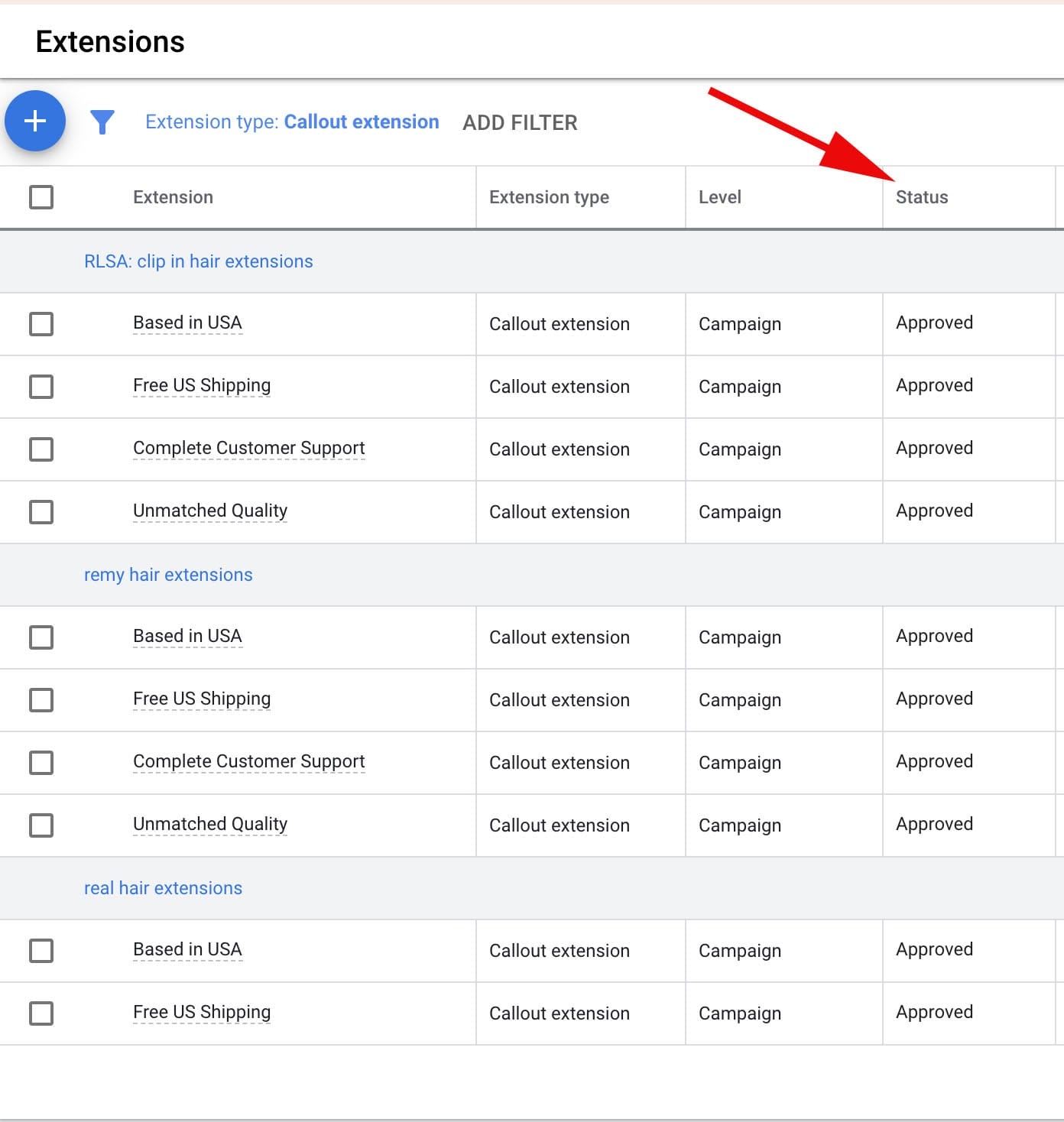Sort by the Extension type column header
Viewport: 1064px width, 1122px height.
[549, 197]
